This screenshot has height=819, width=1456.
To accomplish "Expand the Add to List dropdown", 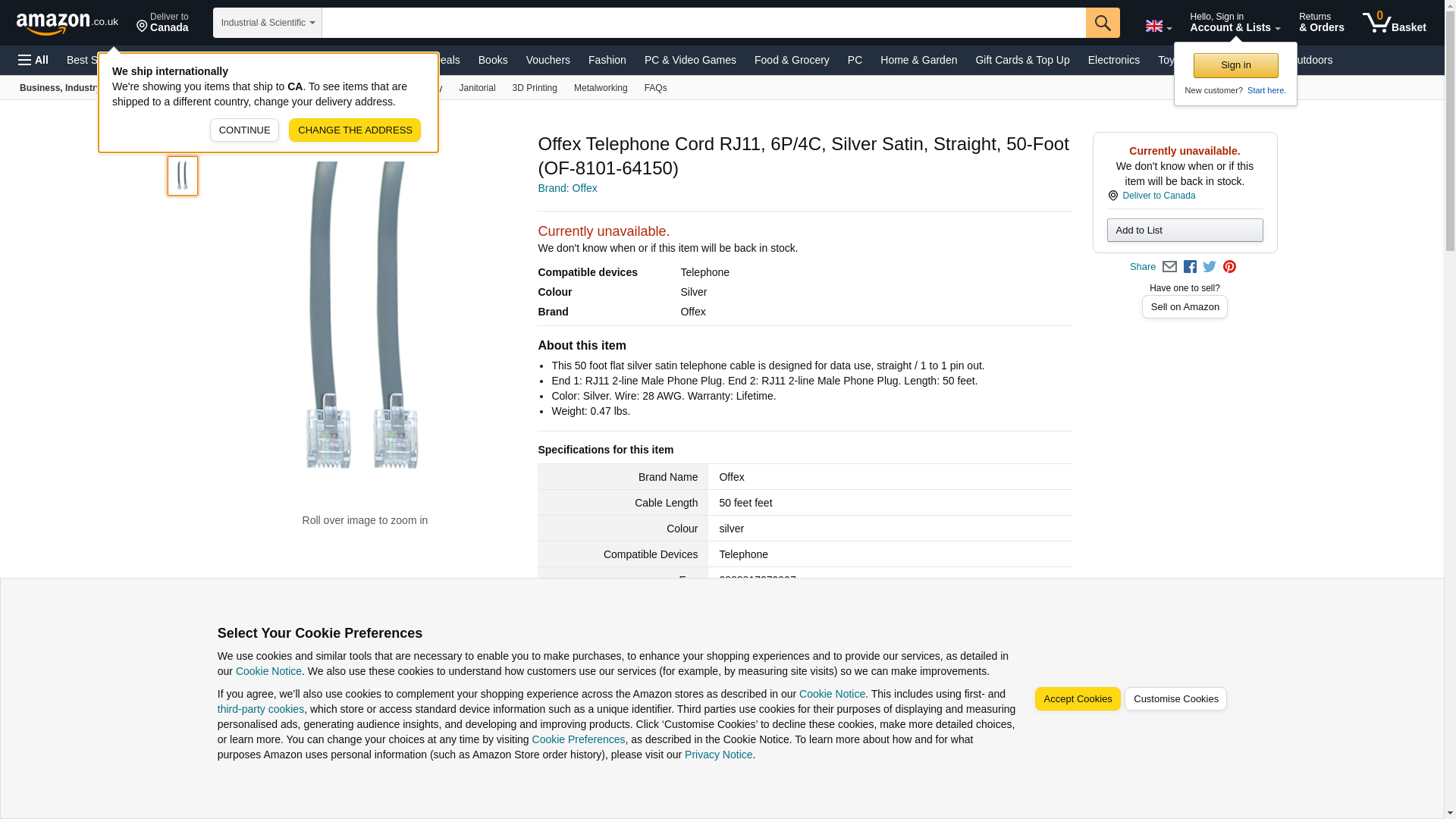I will pyautogui.click(x=1184, y=231).
